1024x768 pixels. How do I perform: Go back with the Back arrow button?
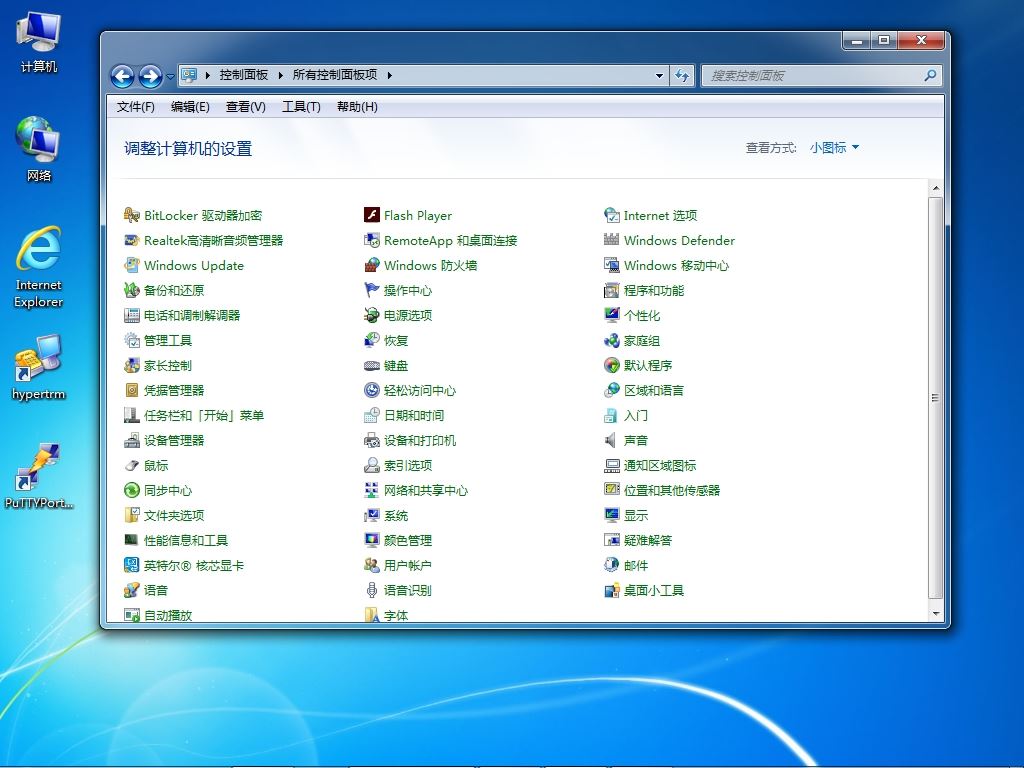[x=122, y=76]
